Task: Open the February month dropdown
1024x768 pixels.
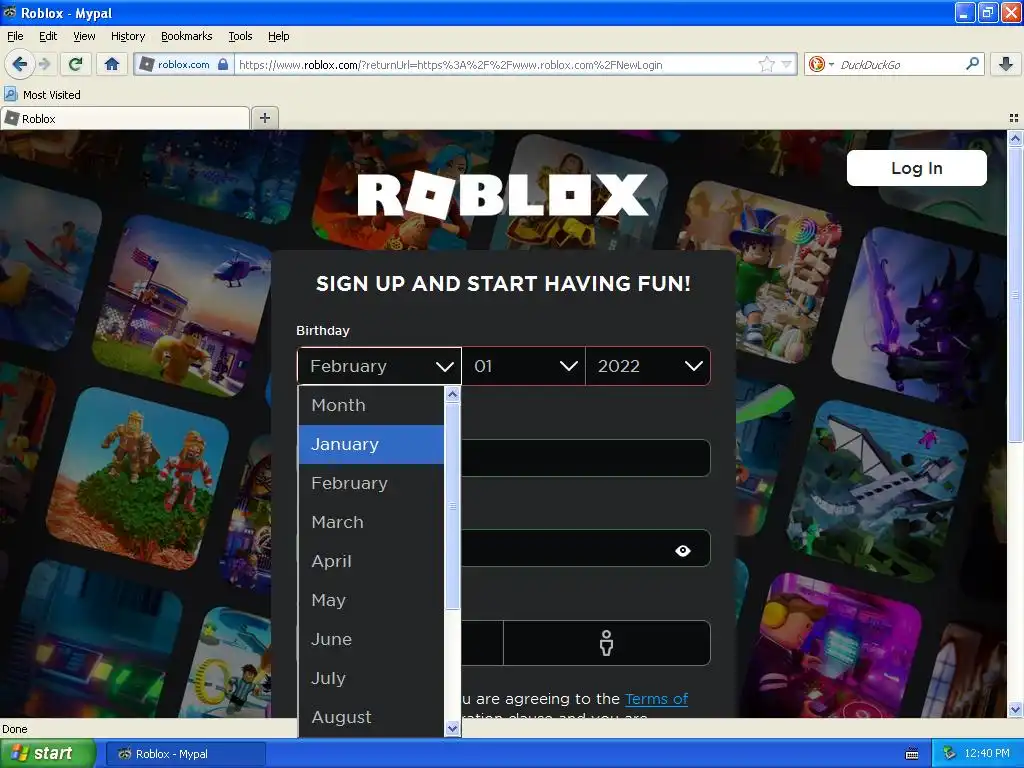Action: click(x=379, y=366)
